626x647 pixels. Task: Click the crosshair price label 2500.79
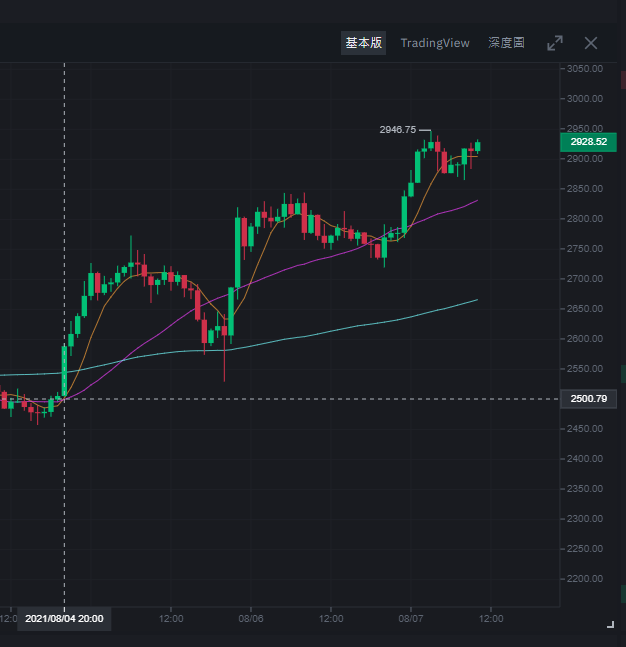point(588,399)
